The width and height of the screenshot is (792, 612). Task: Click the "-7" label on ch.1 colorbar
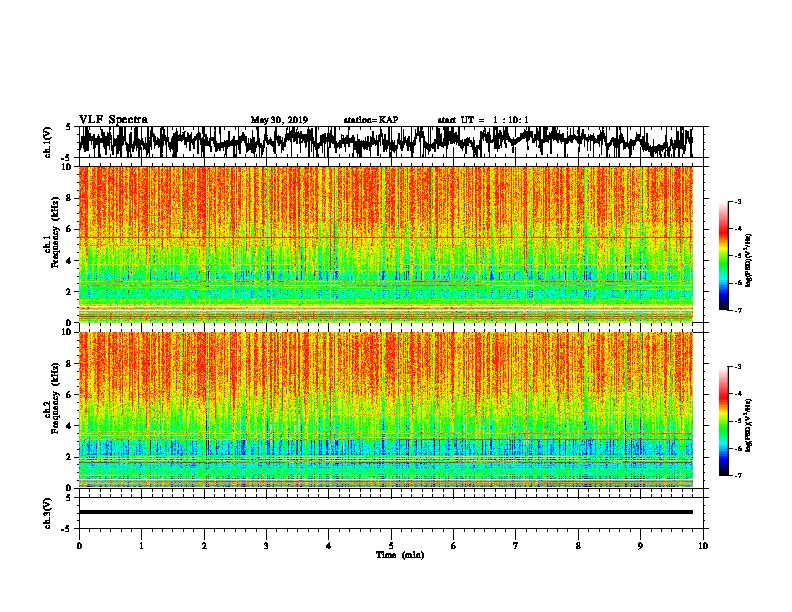coord(737,310)
